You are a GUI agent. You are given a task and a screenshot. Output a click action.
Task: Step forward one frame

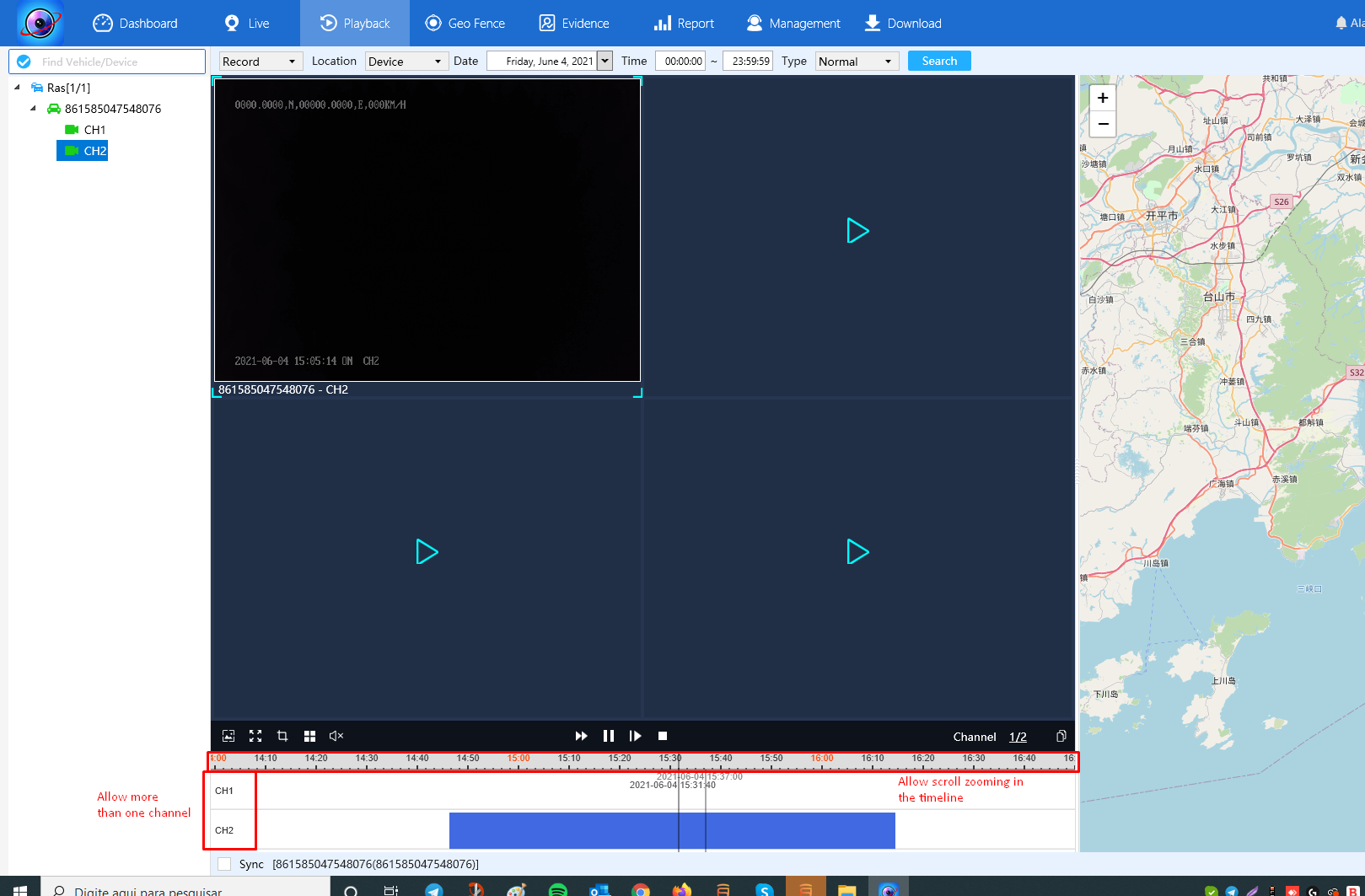pos(636,736)
